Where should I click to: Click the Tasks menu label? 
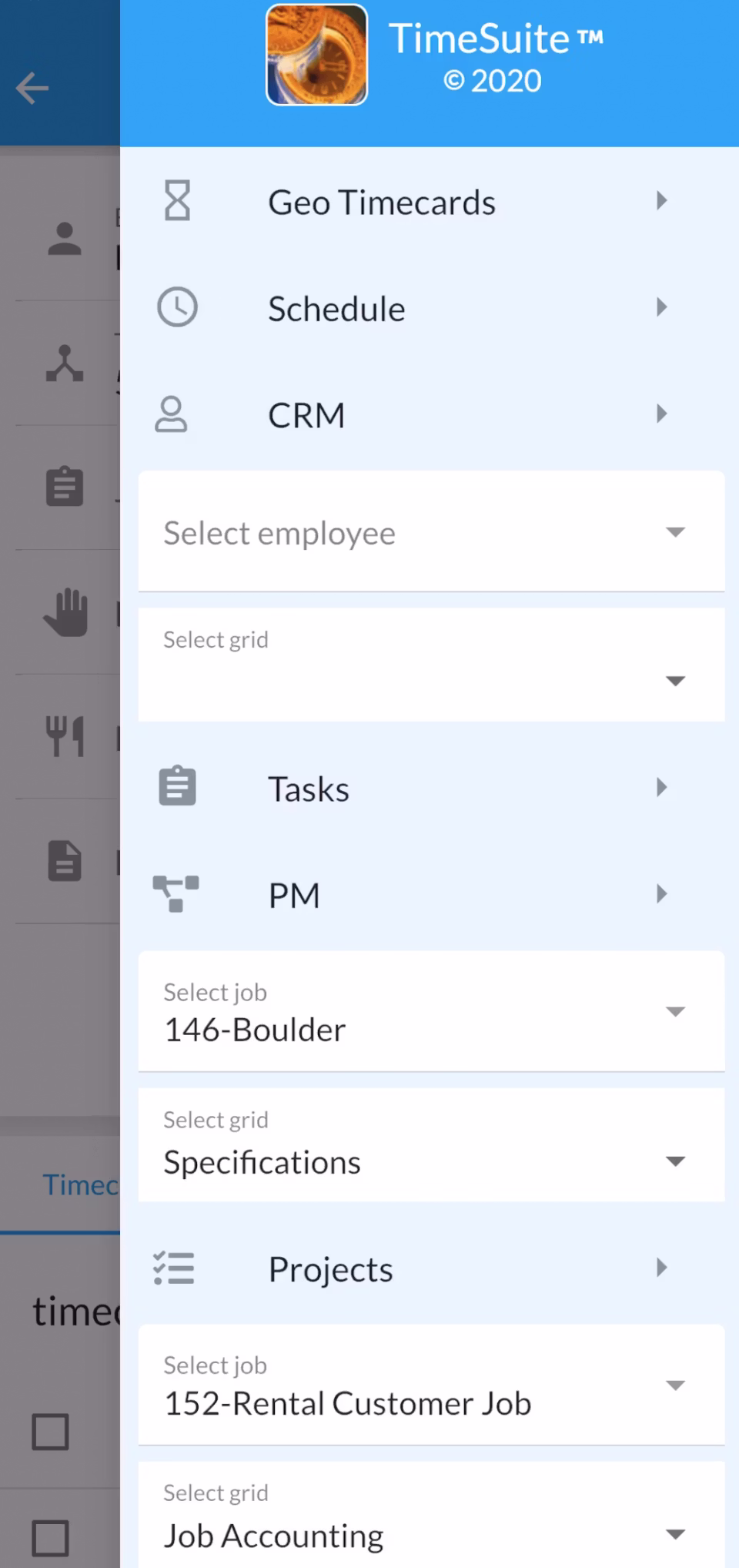(308, 787)
